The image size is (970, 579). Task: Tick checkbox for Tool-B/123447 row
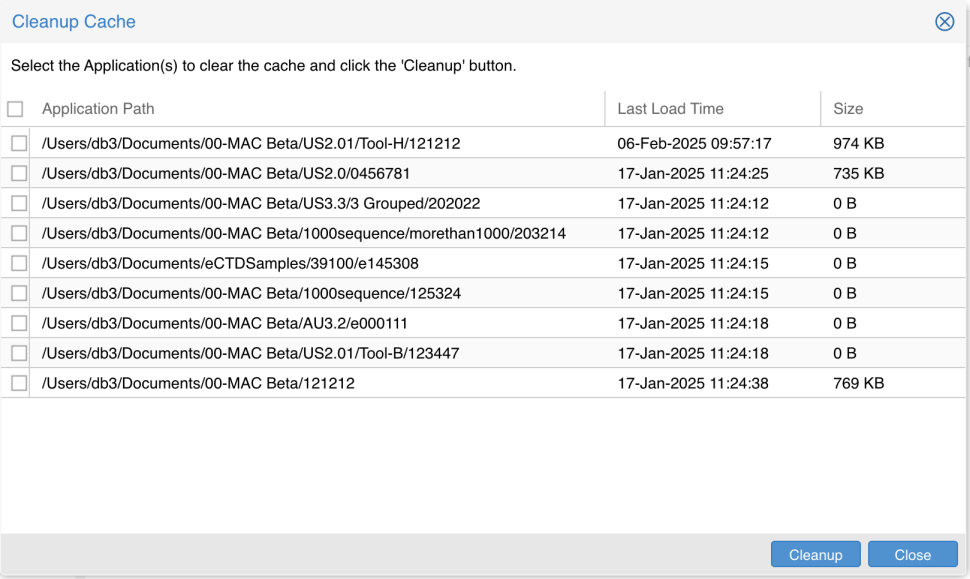[19, 353]
